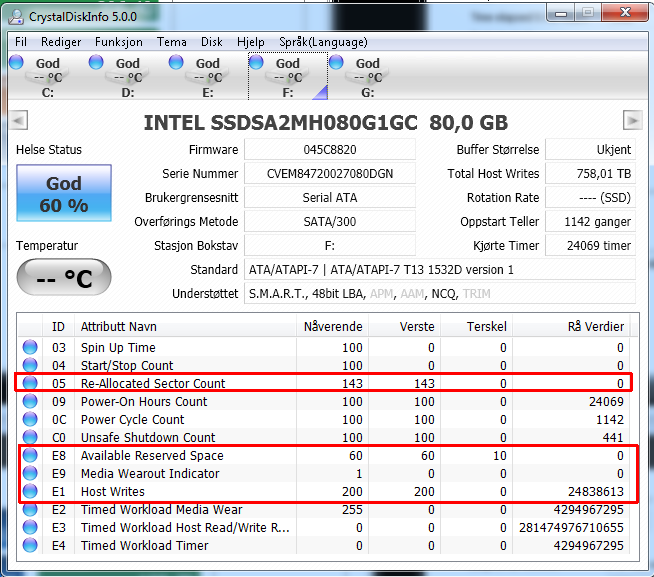Image resolution: width=654 pixels, height=577 pixels.
Task: Click status icon for Timed Workload Host Read/Write
Action: tap(30, 527)
